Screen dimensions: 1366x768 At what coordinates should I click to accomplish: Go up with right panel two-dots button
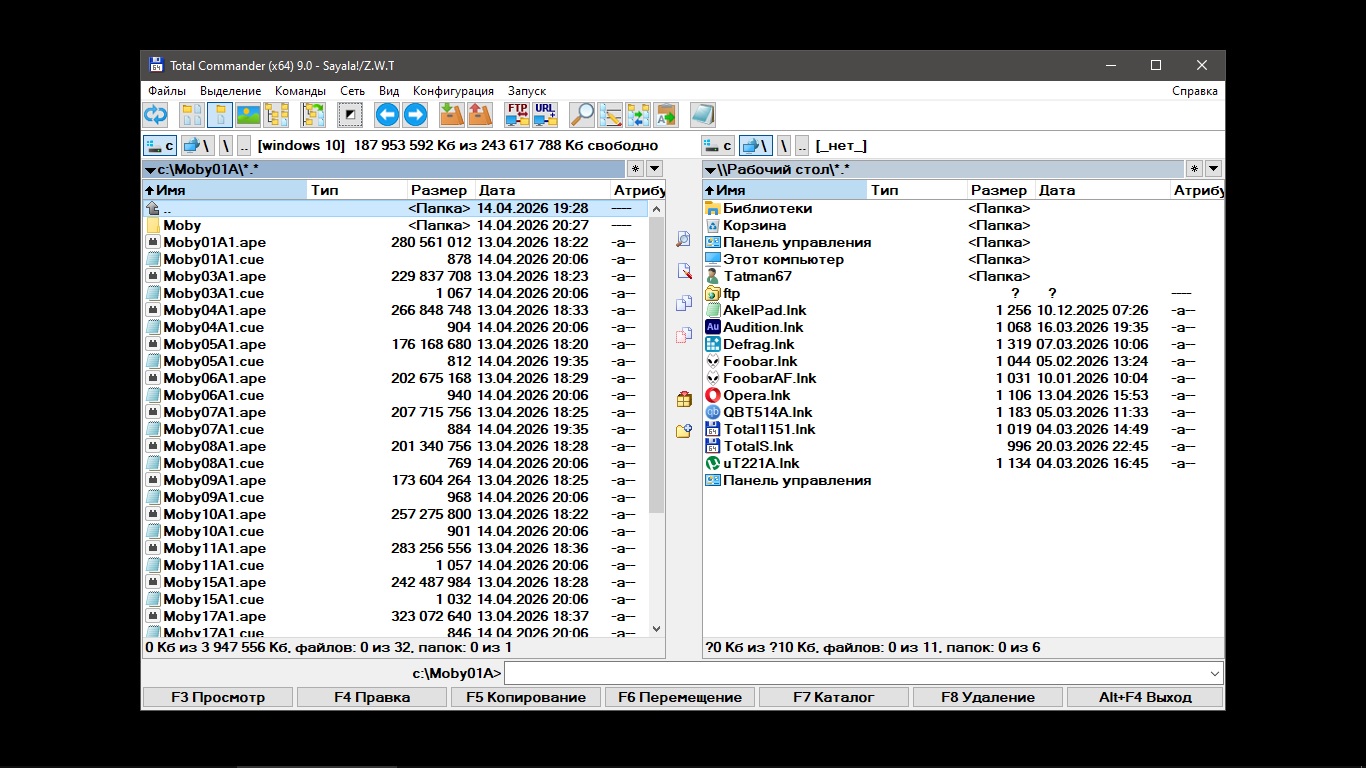pos(802,146)
